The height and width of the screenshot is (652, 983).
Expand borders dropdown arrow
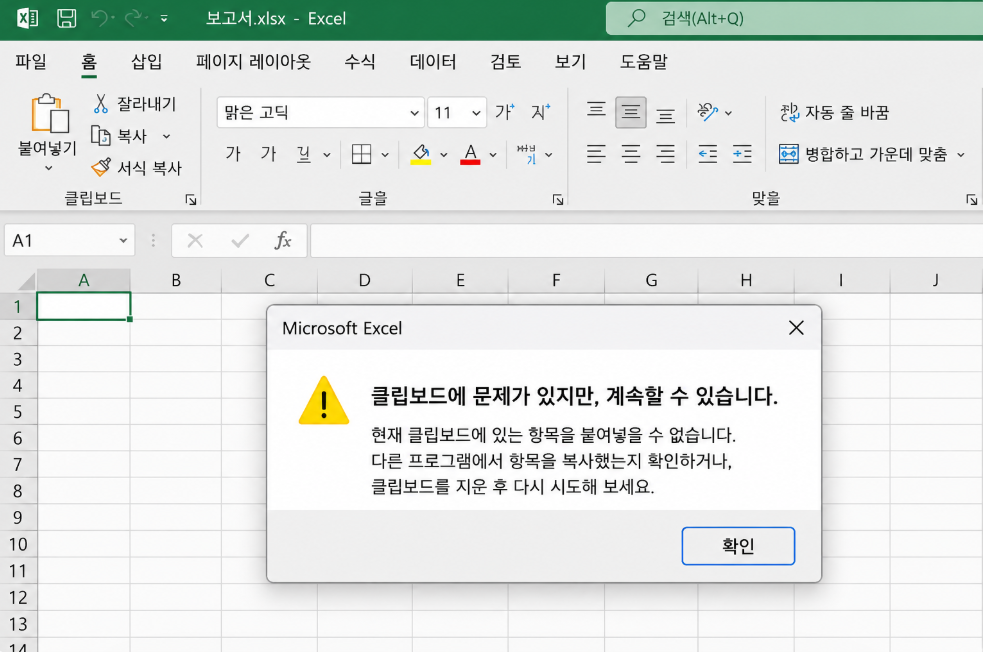tap(385, 154)
